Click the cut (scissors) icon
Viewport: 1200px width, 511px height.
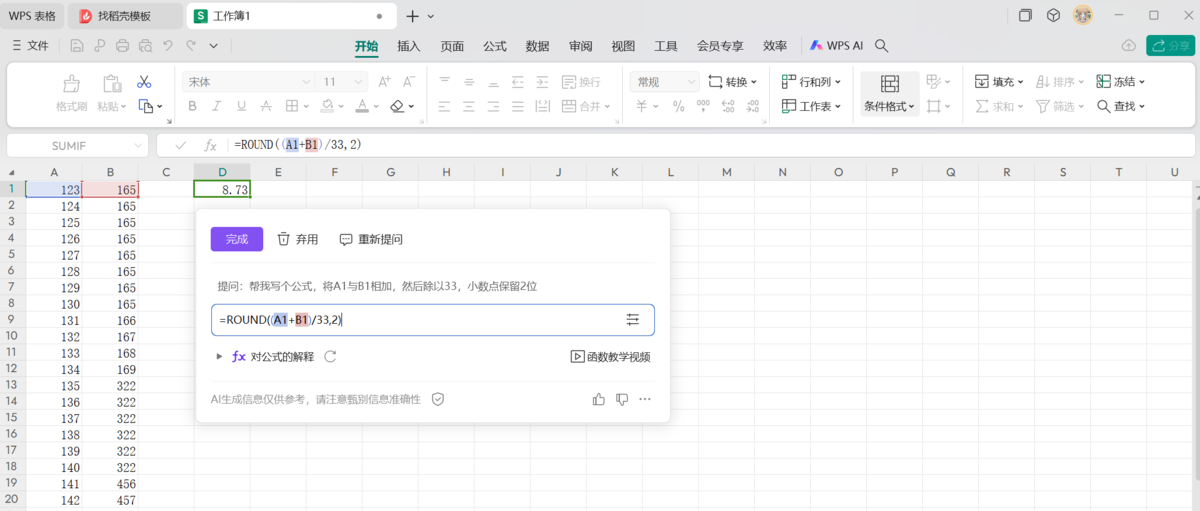(x=144, y=82)
